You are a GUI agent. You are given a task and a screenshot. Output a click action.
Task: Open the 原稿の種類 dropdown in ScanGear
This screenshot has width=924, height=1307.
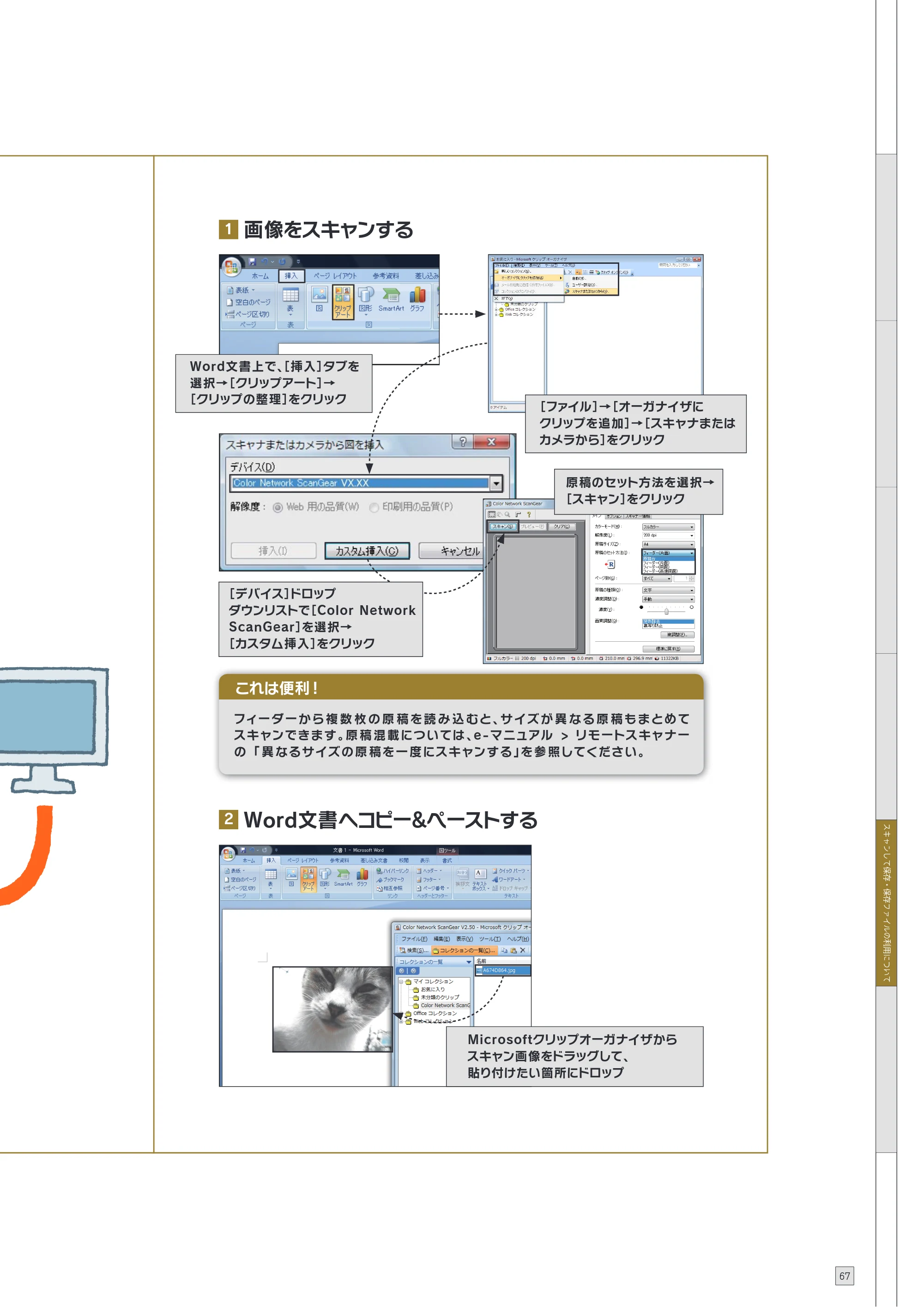[668, 590]
